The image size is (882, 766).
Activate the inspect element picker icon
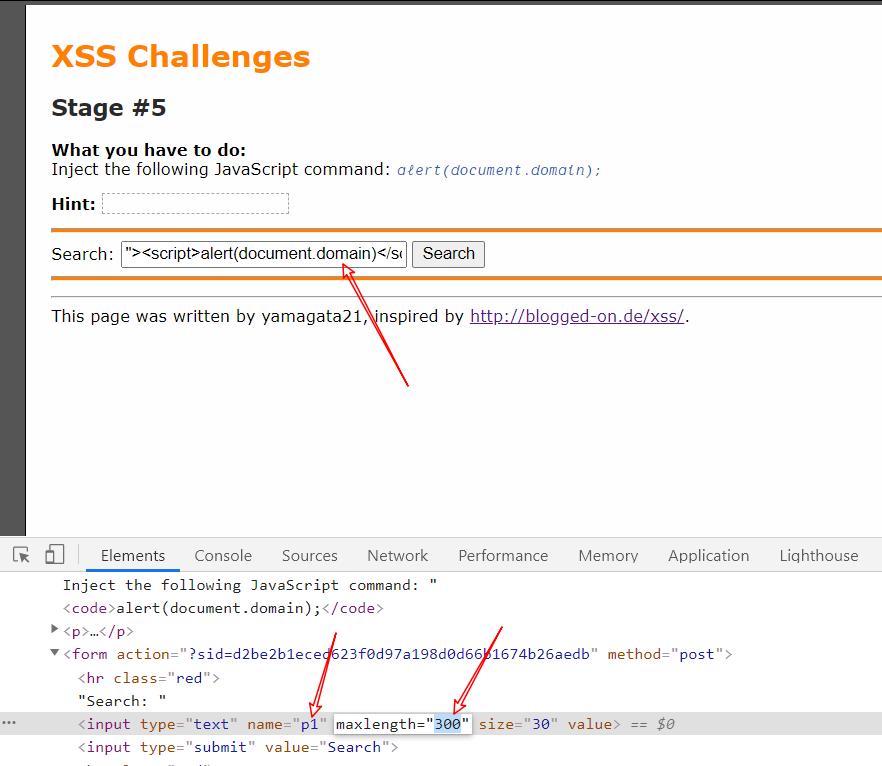(21, 555)
